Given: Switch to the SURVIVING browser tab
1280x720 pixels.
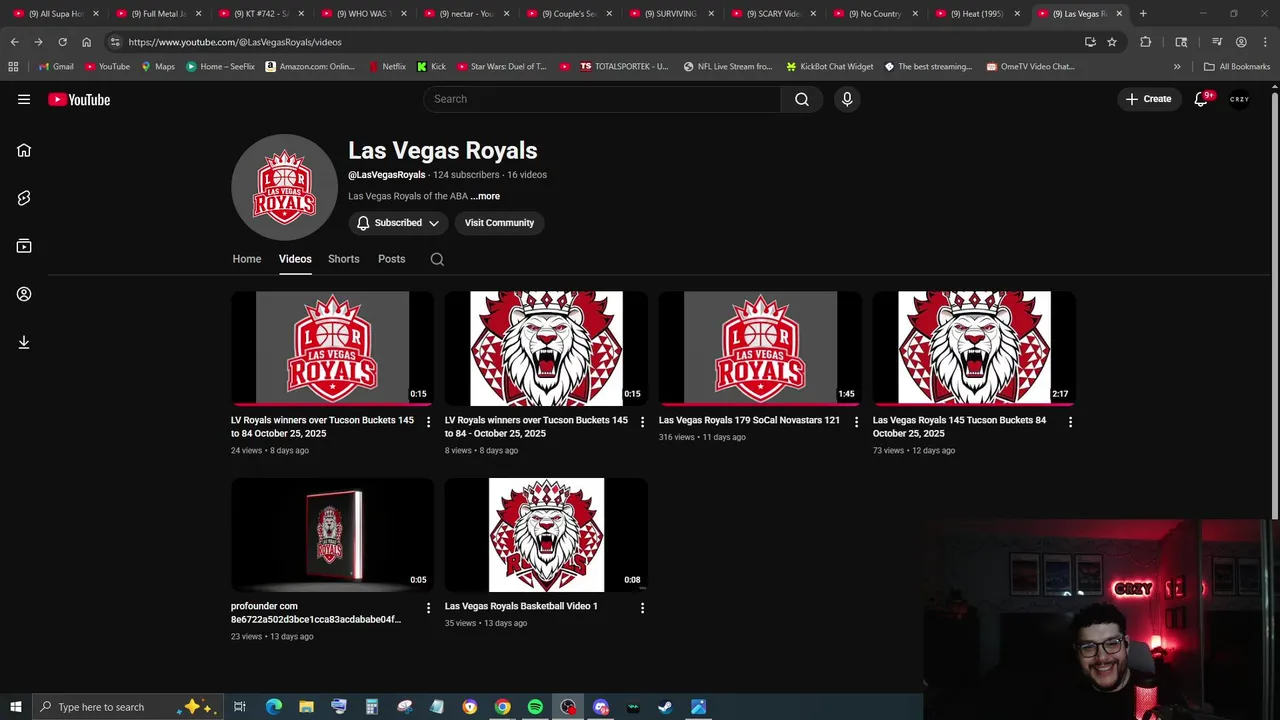Looking at the screenshot, I should [671, 14].
